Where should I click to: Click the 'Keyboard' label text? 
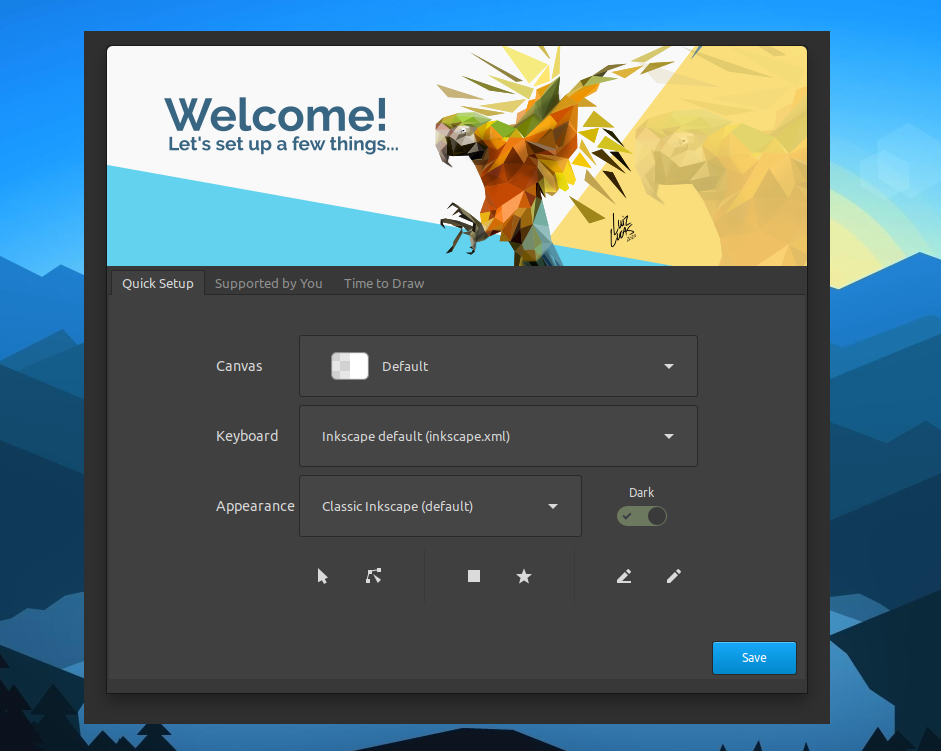click(247, 436)
